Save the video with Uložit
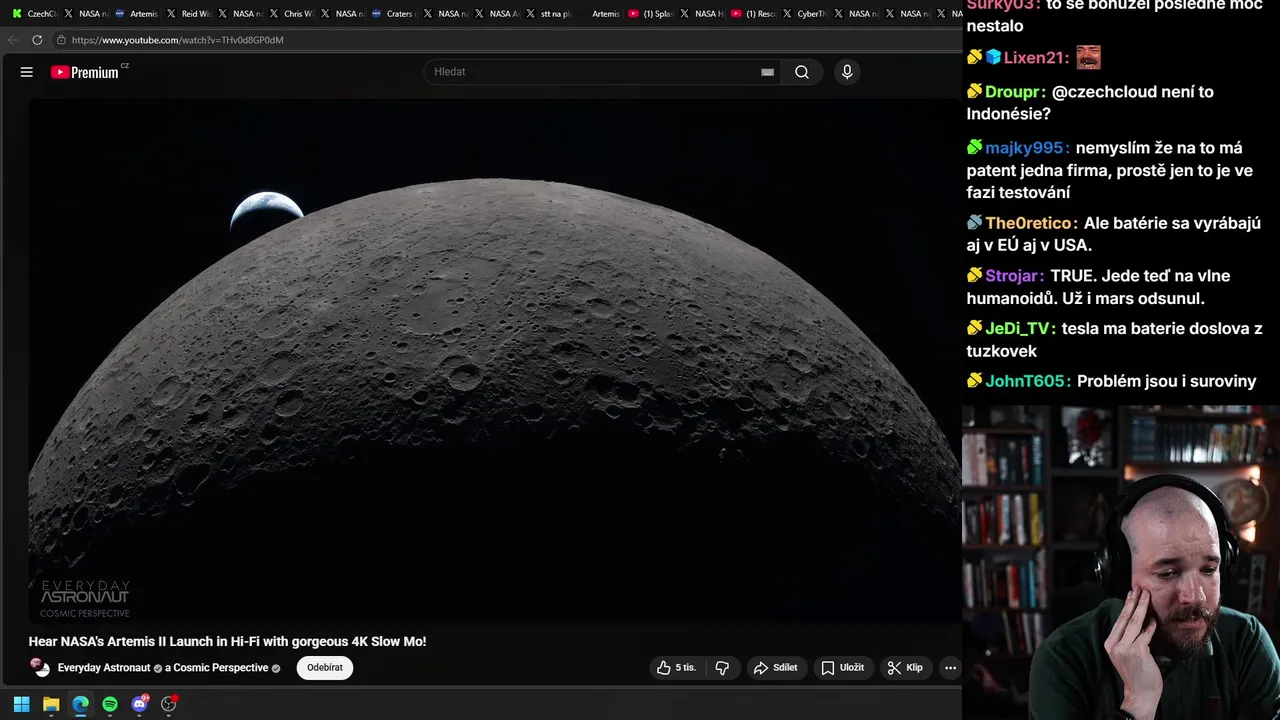1280x720 pixels. (843, 668)
